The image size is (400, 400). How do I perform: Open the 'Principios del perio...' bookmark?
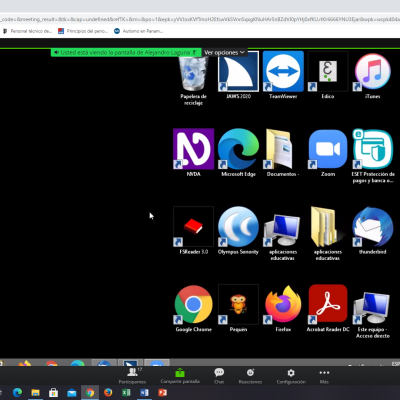tap(83, 31)
